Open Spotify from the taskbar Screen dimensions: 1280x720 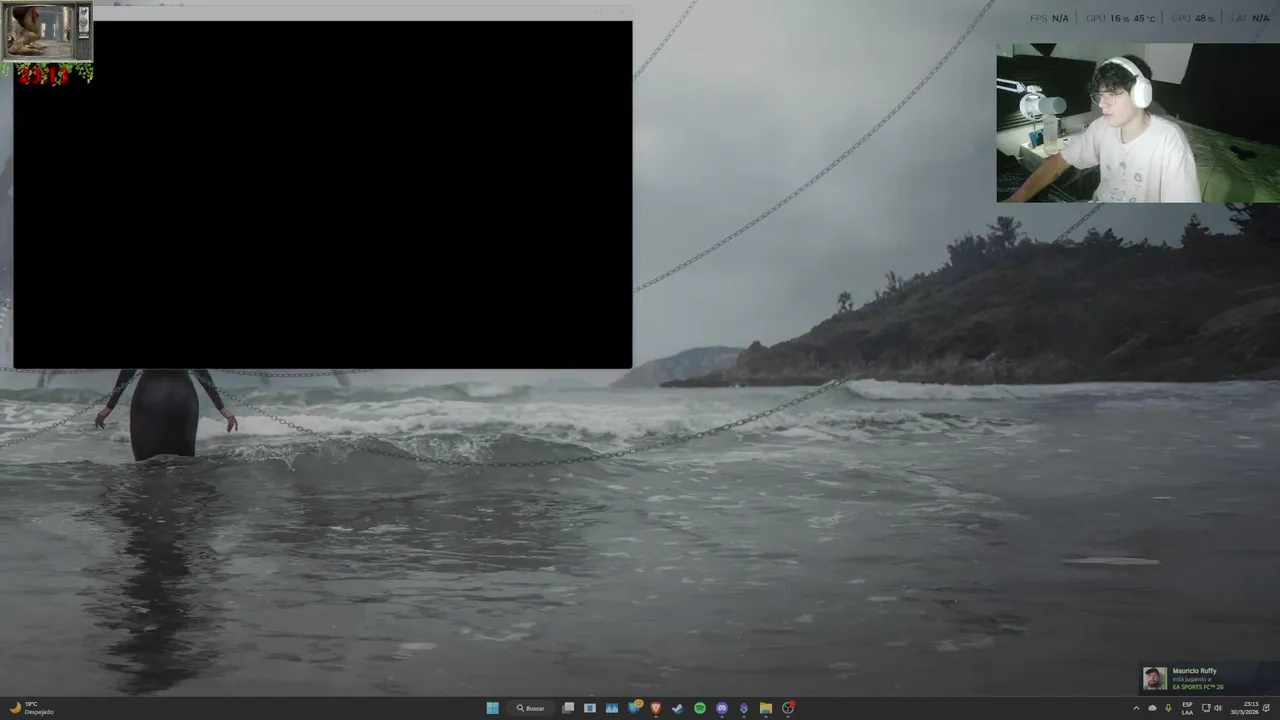coord(700,708)
